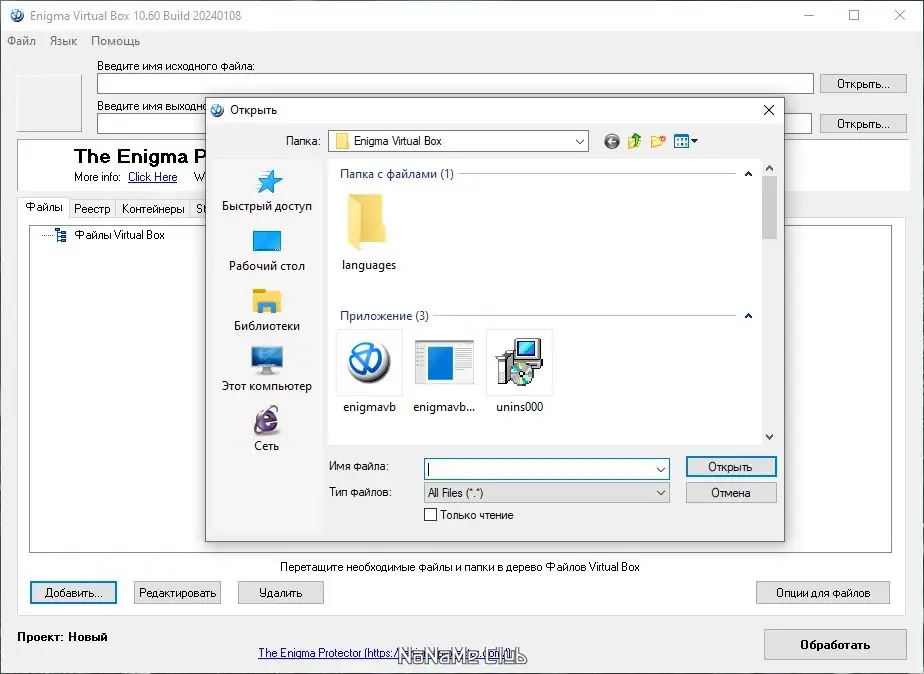The image size is (924, 674).
Task: Expand the Имя файла dropdown arrow
Action: [661, 470]
